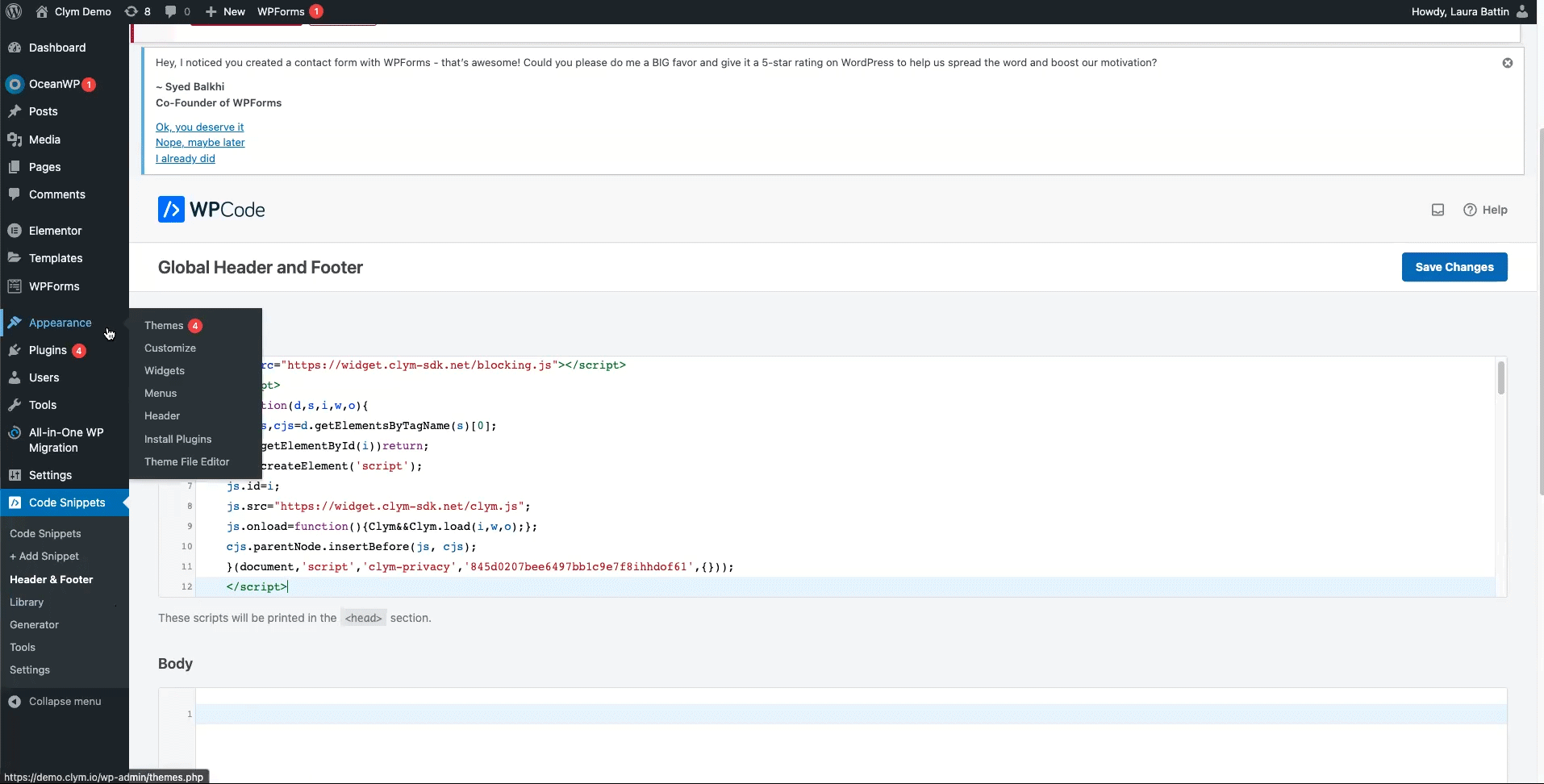The image size is (1544, 784).
Task: Click the 'Nope, maybe later' link
Action: (200, 143)
